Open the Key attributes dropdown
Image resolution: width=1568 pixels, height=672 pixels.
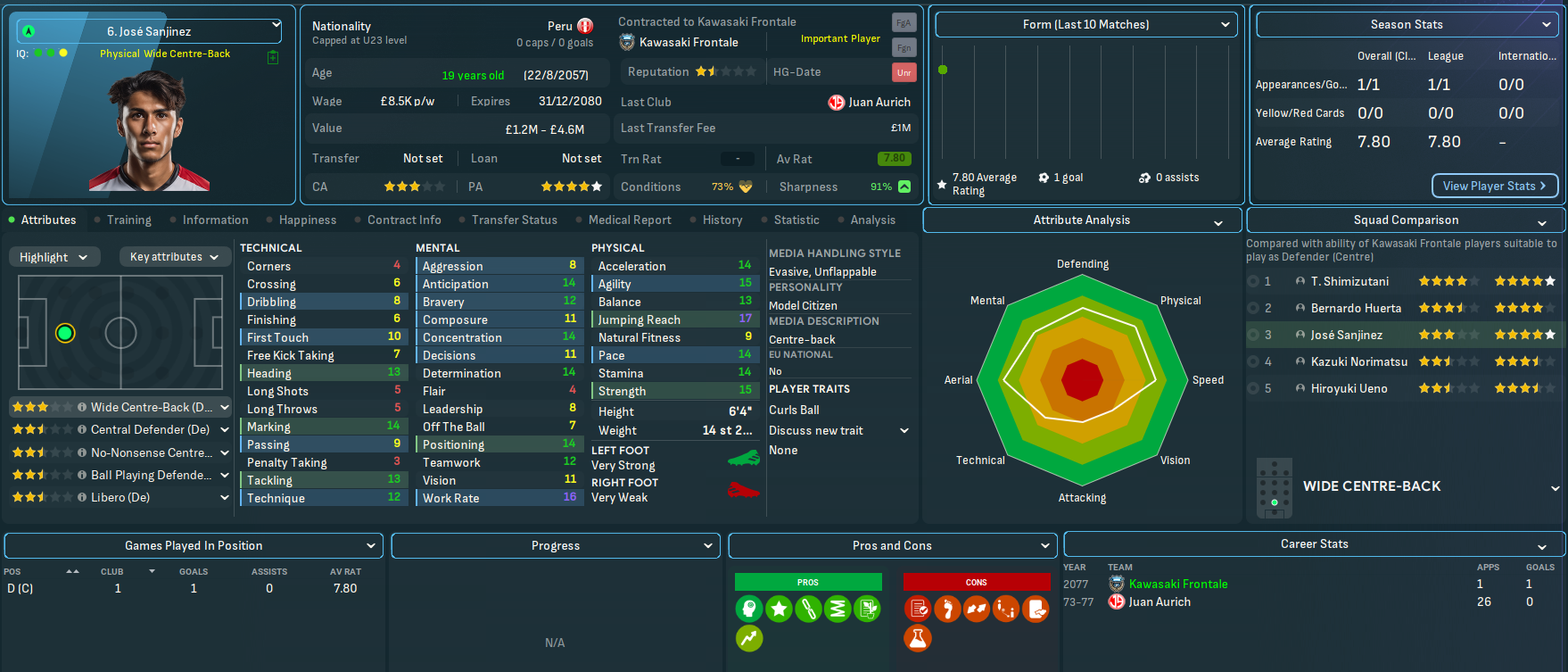pos(174,257)
